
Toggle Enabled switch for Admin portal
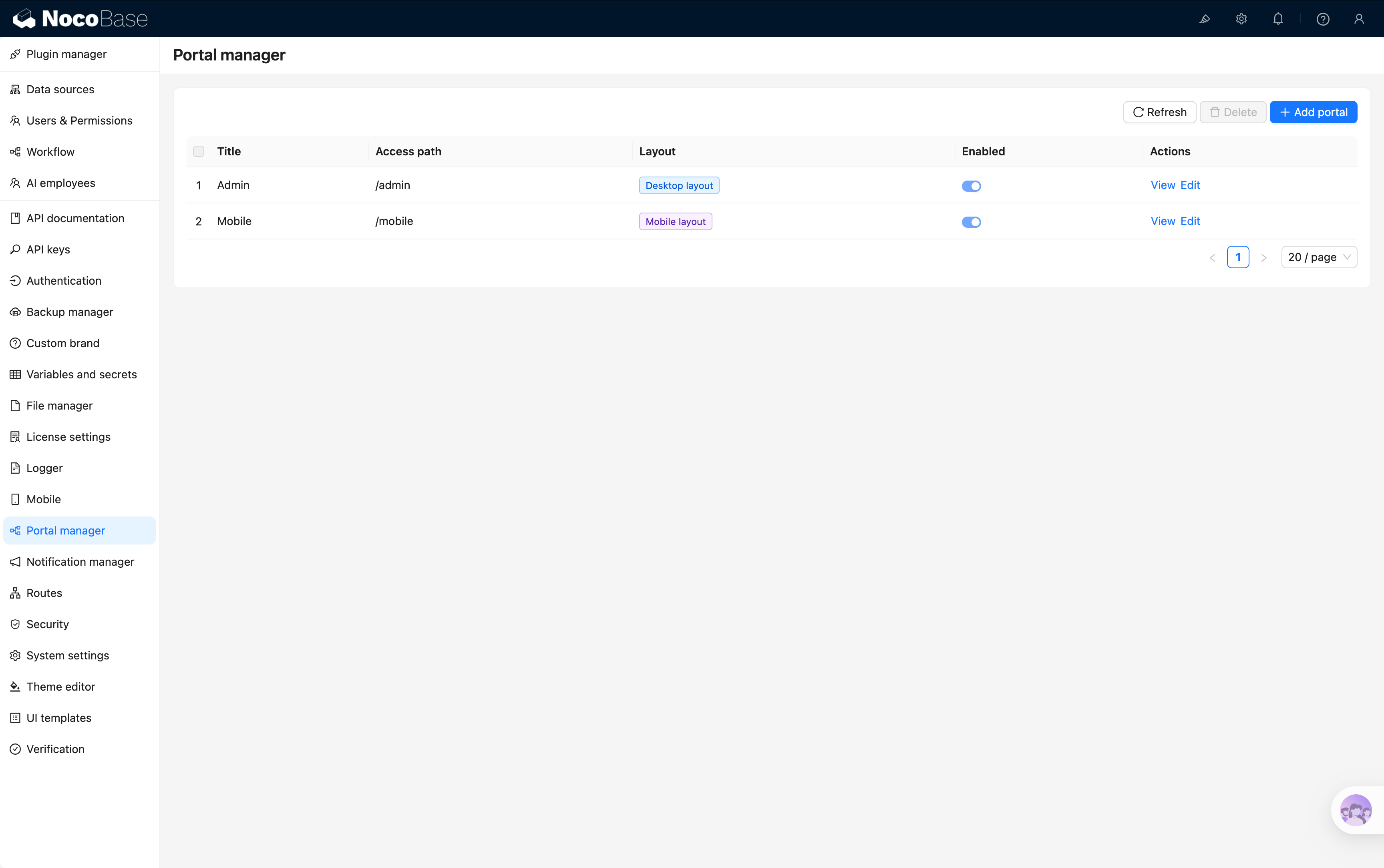pos(971,186)
